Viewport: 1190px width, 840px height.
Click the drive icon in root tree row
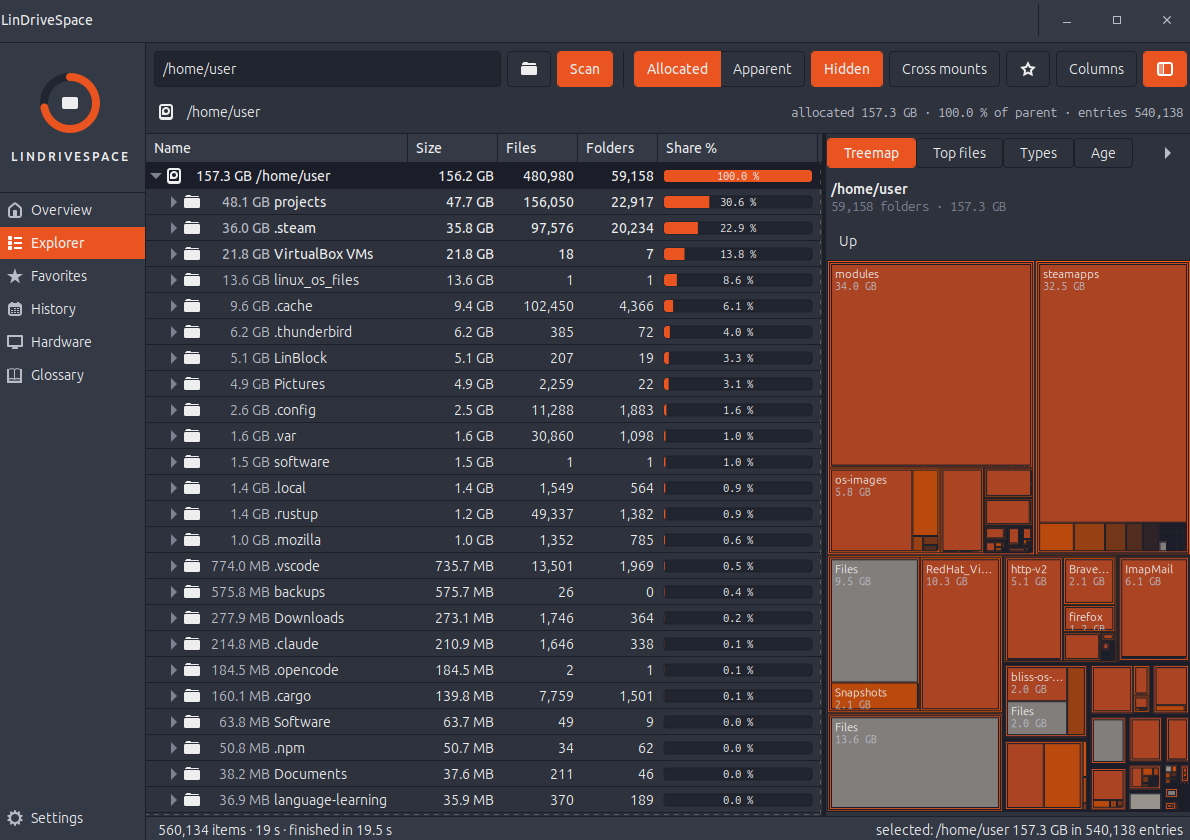[174, 176]
